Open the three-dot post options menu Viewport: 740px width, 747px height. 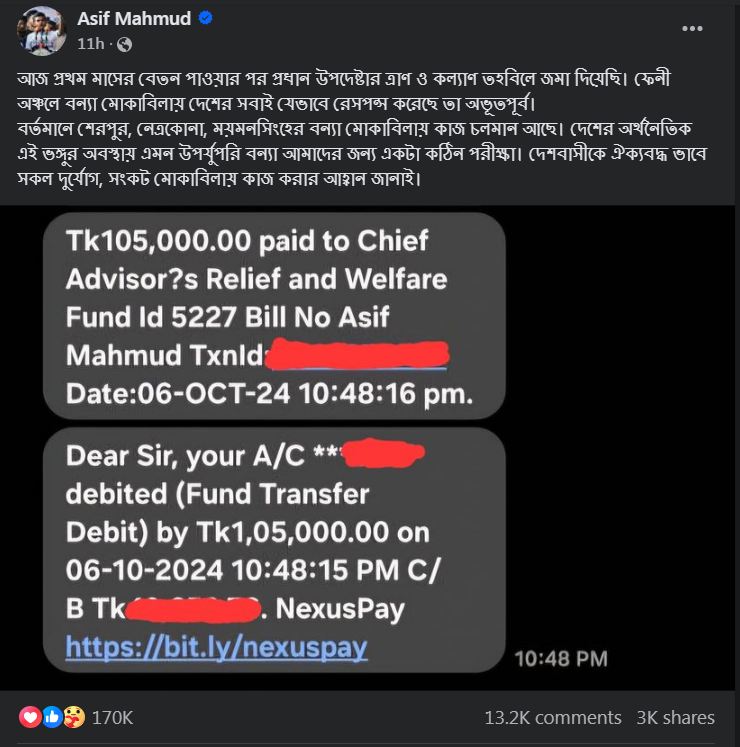click(x=692, y=29)
